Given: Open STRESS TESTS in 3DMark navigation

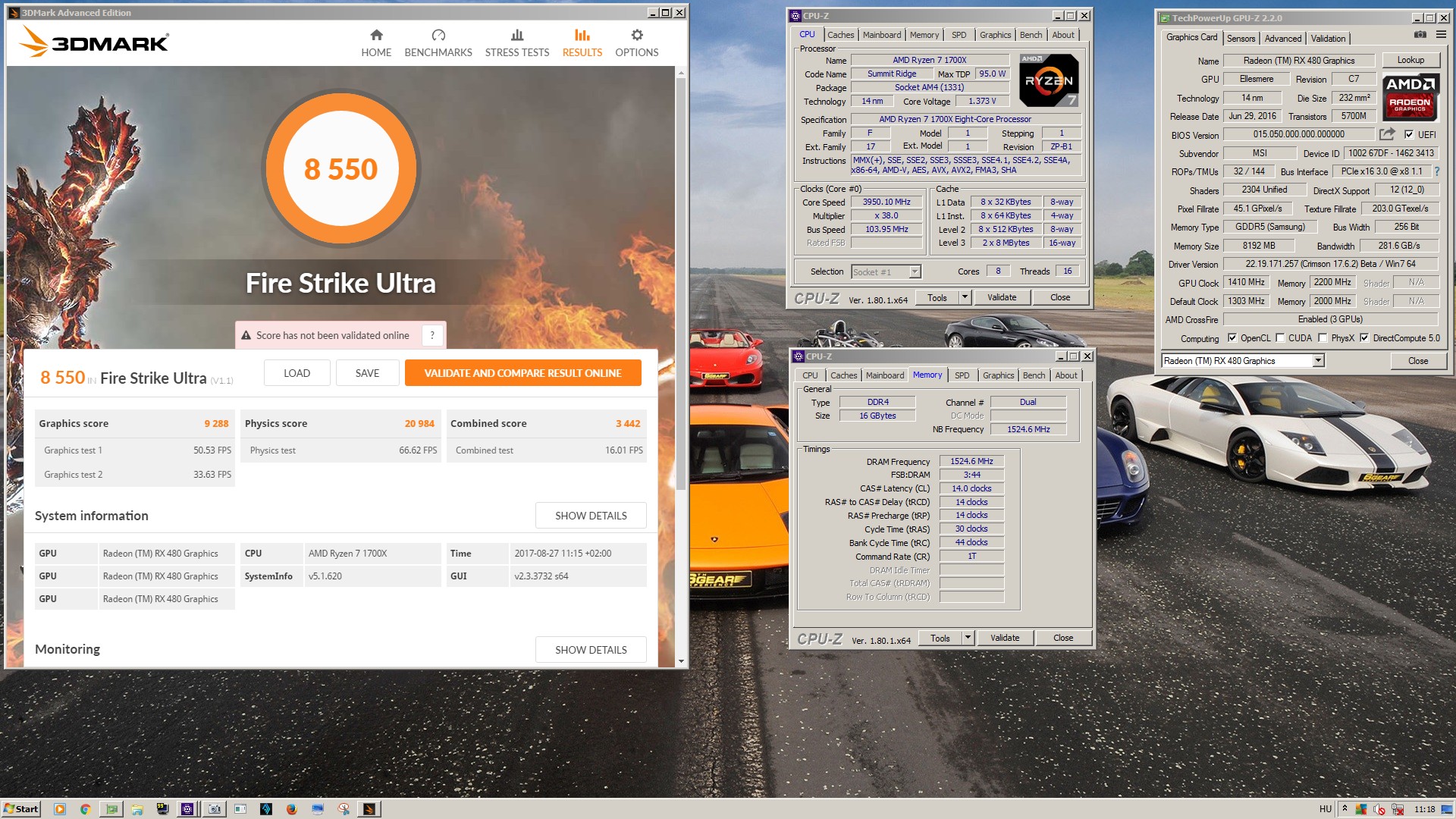Looking at the screenshot, I should 517,43.
